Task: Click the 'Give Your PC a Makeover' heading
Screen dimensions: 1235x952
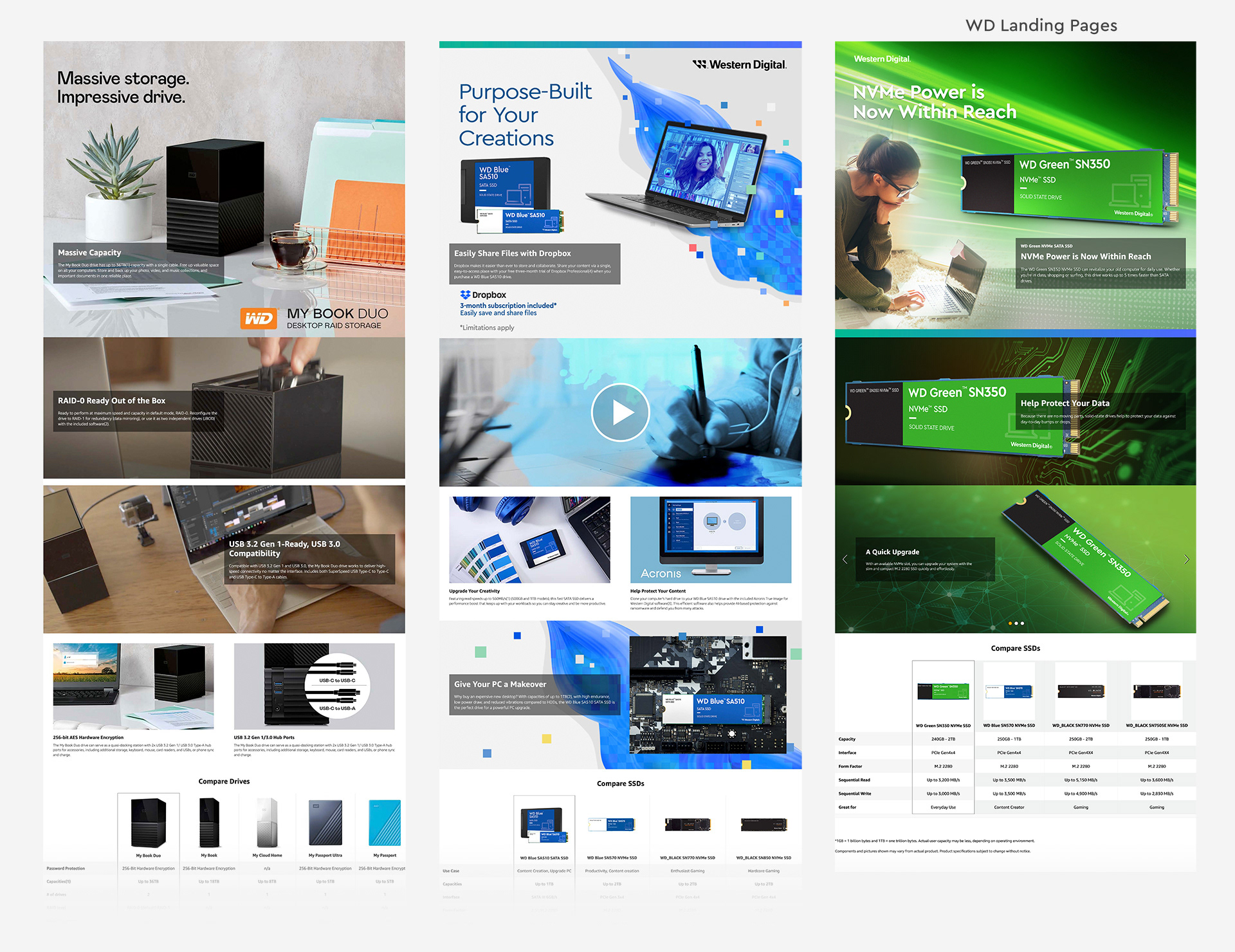Action: click(500, 684)
